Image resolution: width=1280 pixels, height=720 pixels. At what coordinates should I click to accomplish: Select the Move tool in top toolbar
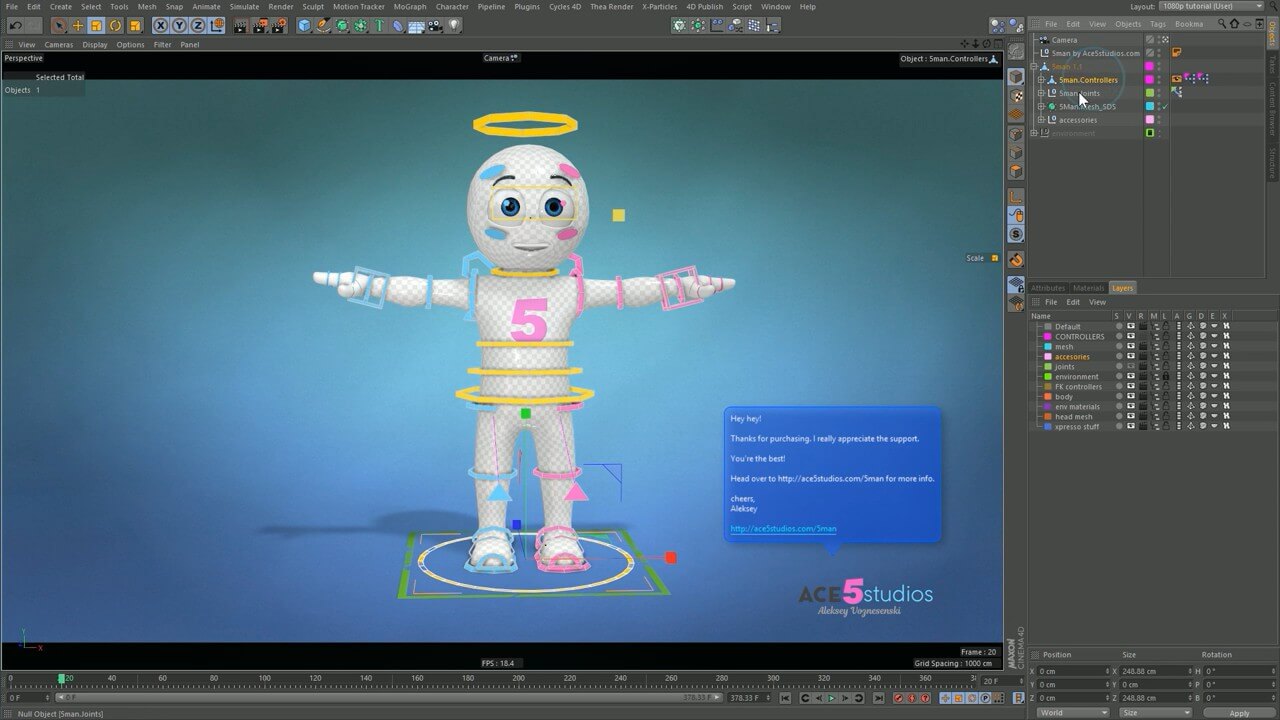[x=77, y=25]
